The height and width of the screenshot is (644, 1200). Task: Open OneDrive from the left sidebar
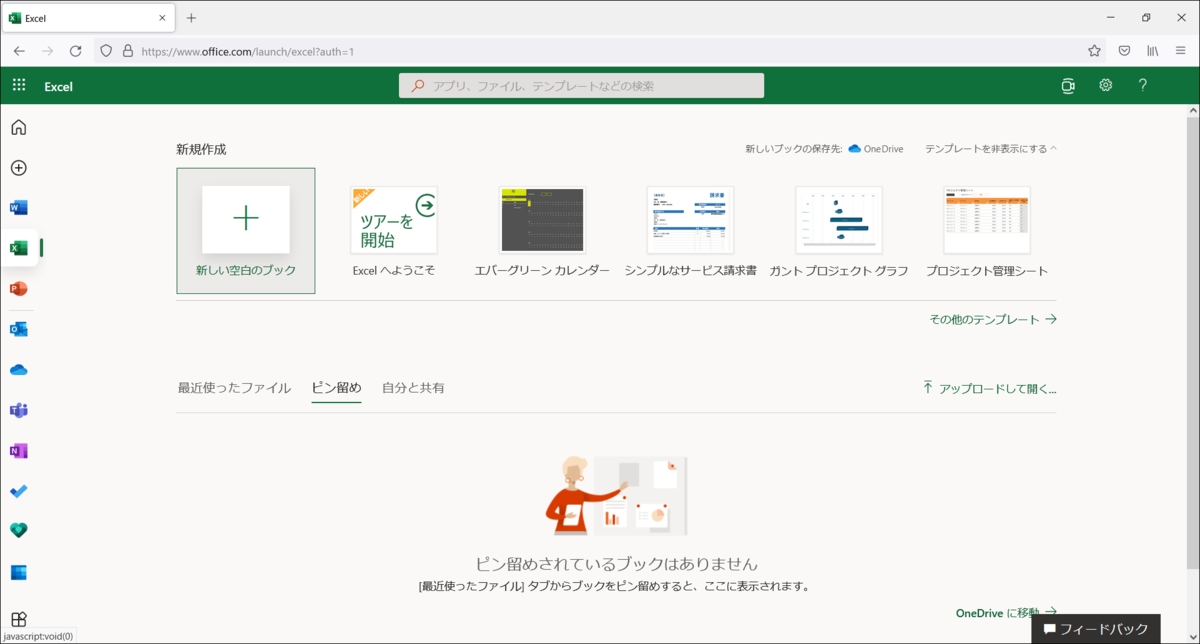tap(18, 369)
